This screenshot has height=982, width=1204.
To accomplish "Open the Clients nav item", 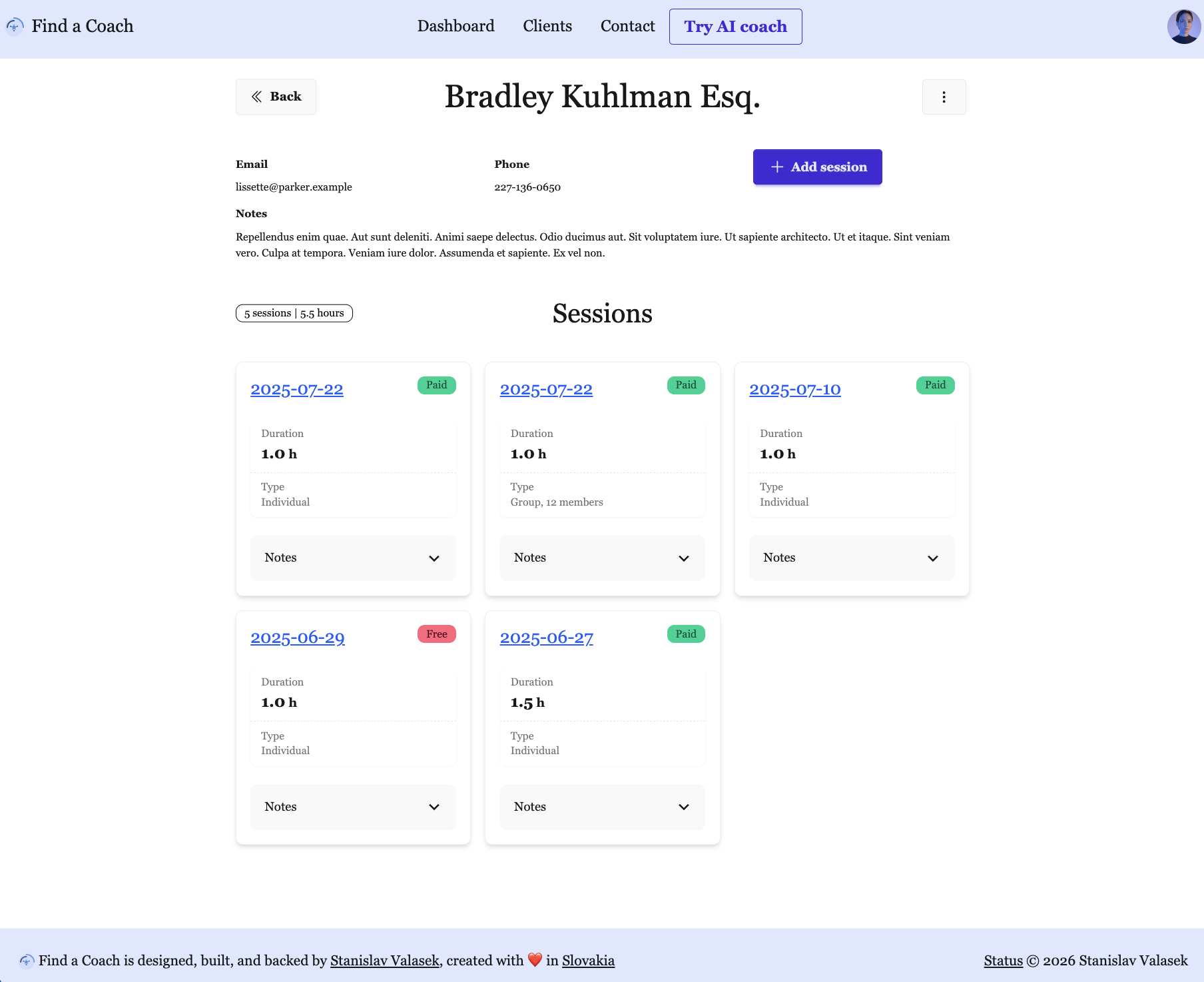I will coord(547,26).
